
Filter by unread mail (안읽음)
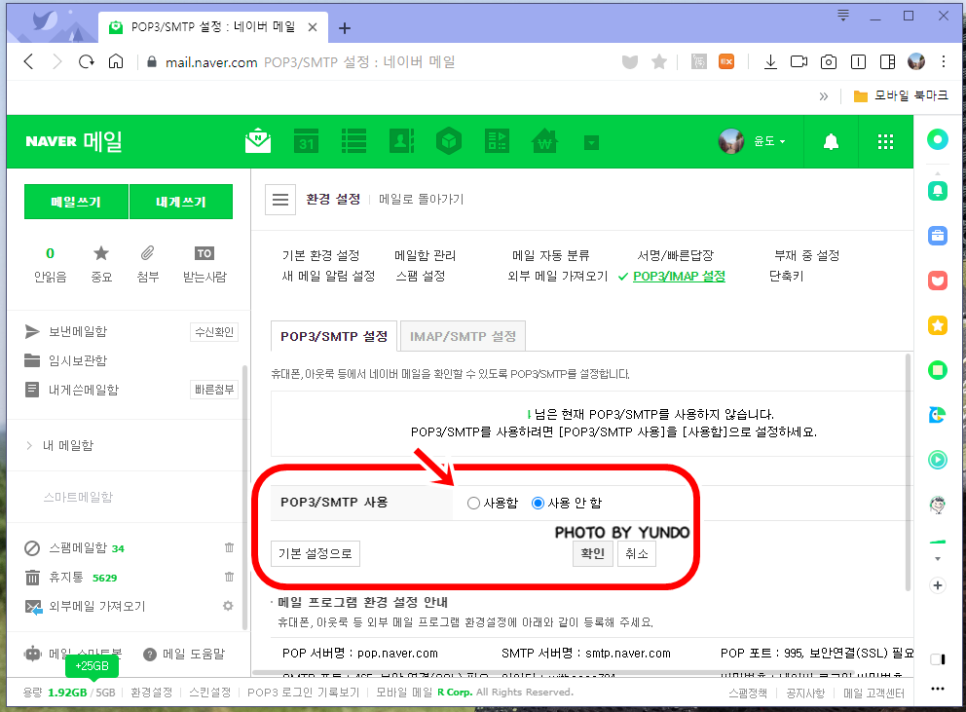[50, 265]
